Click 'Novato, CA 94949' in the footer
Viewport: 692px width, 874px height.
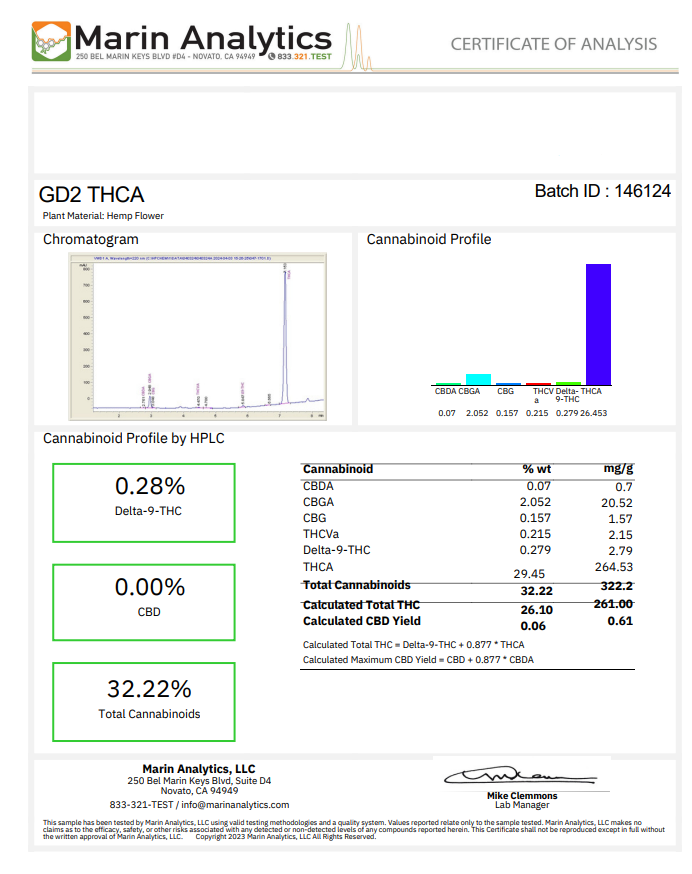pyautogui.click(x=199, y=791)
